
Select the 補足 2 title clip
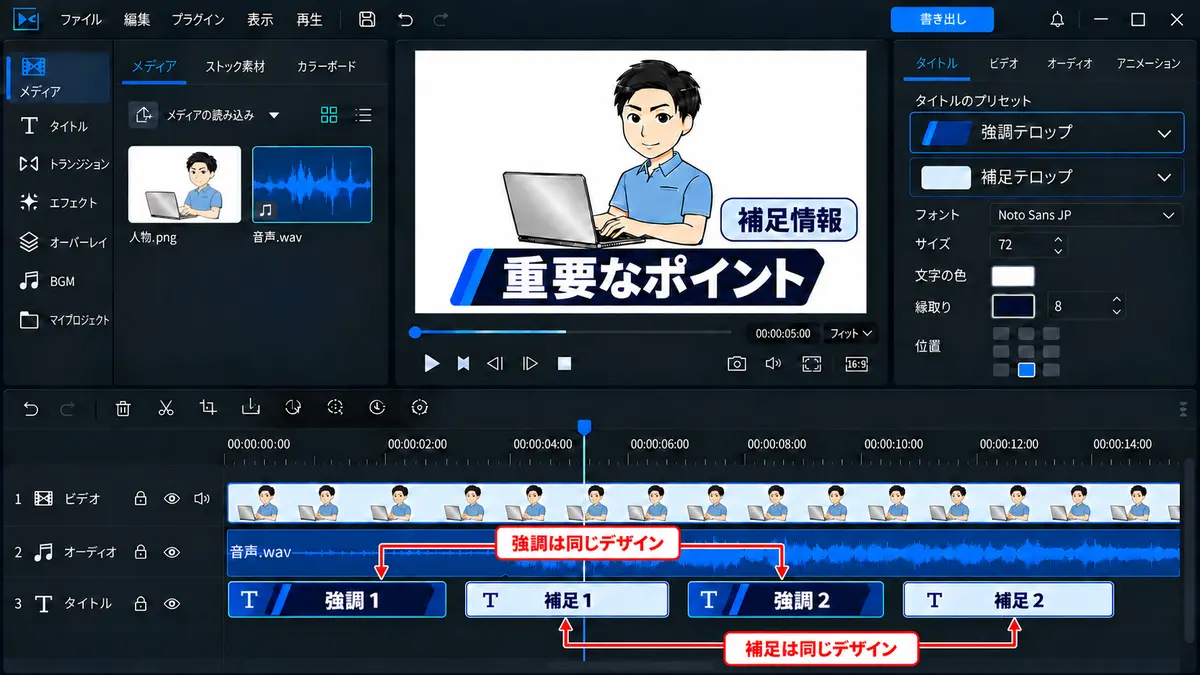click(x=1009, y=600)
